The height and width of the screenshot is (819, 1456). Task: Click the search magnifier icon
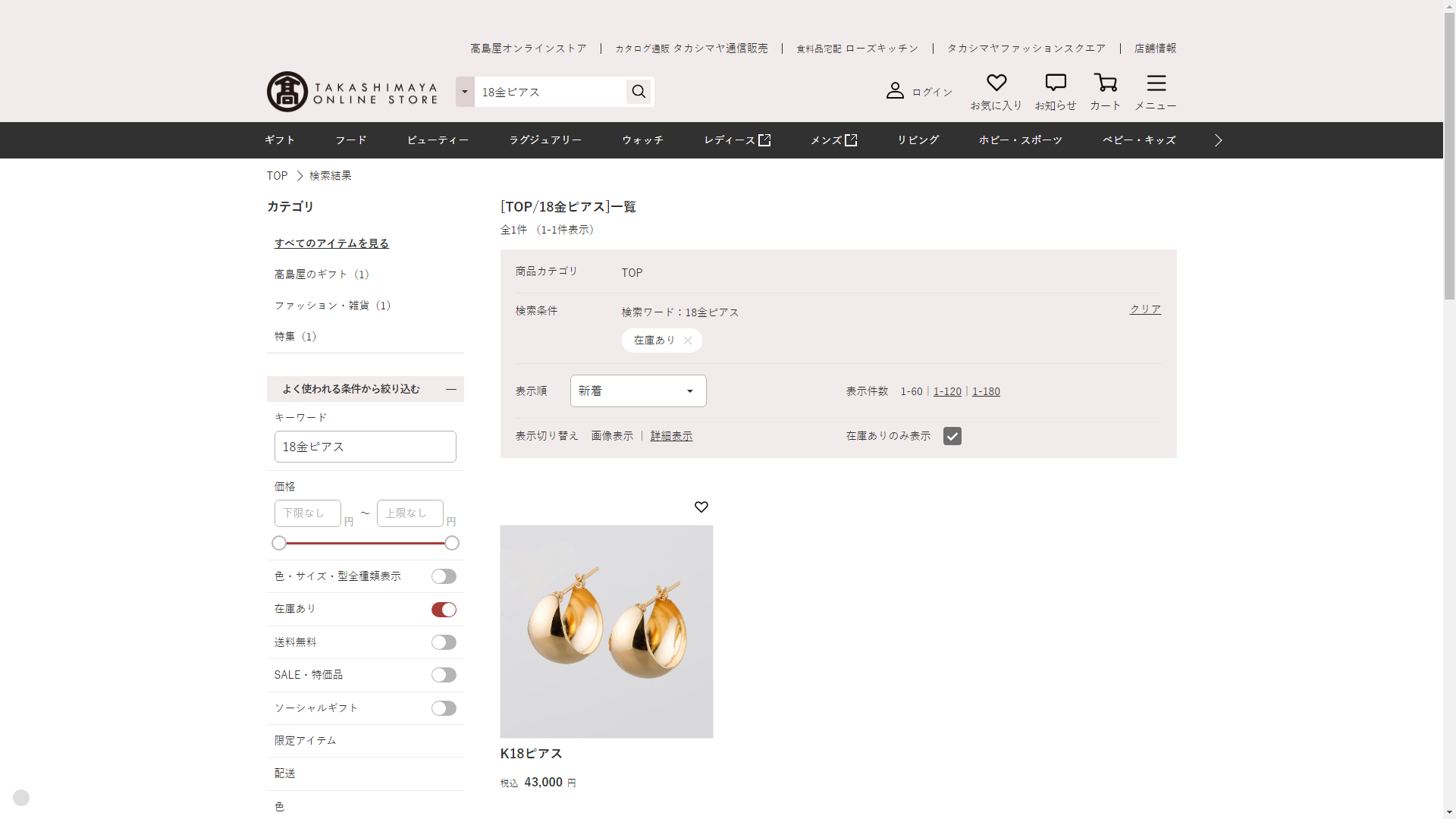pos(639,92)
